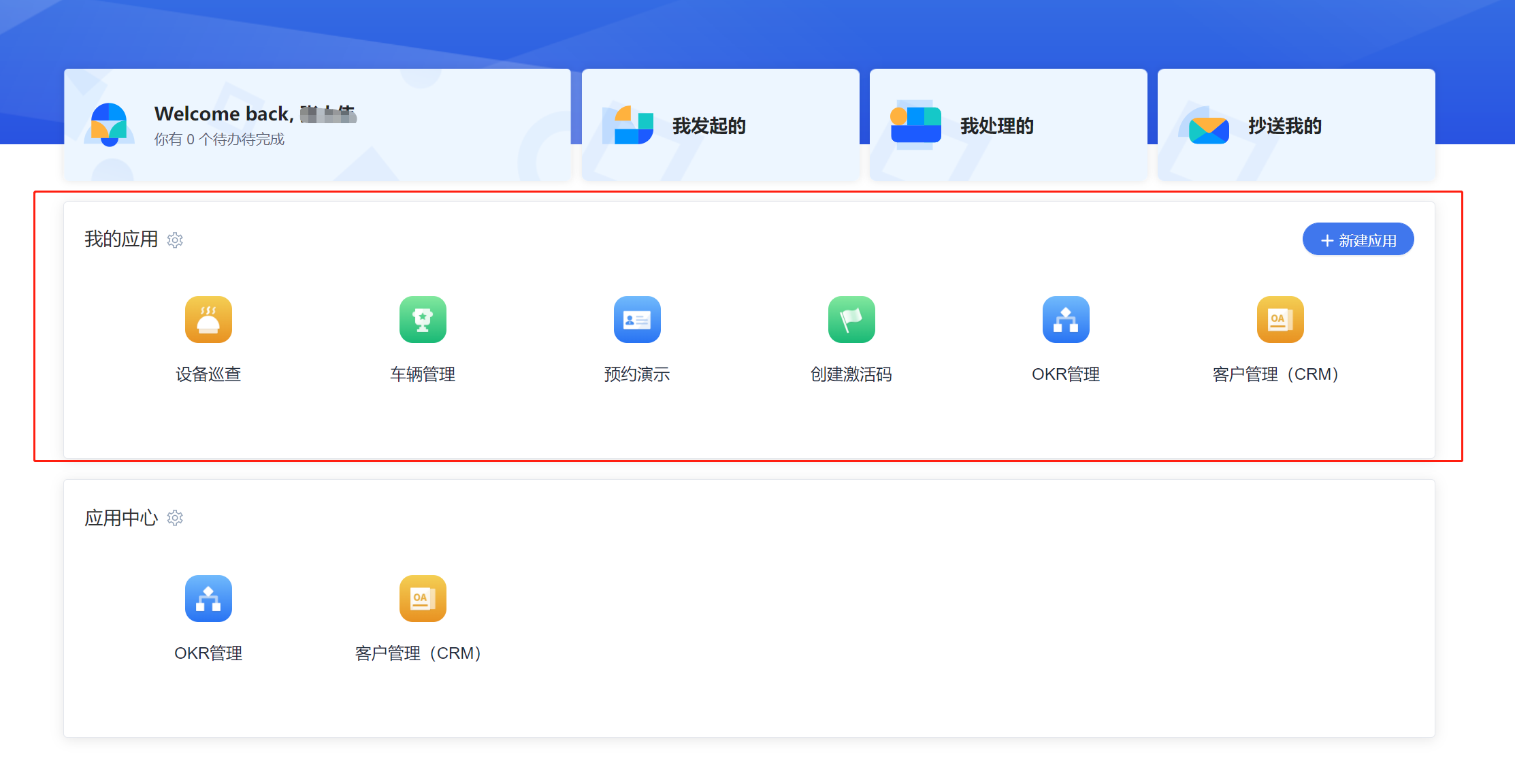Open the 抄送我的 label
Screen dimensions: 1515x784
1285,126
